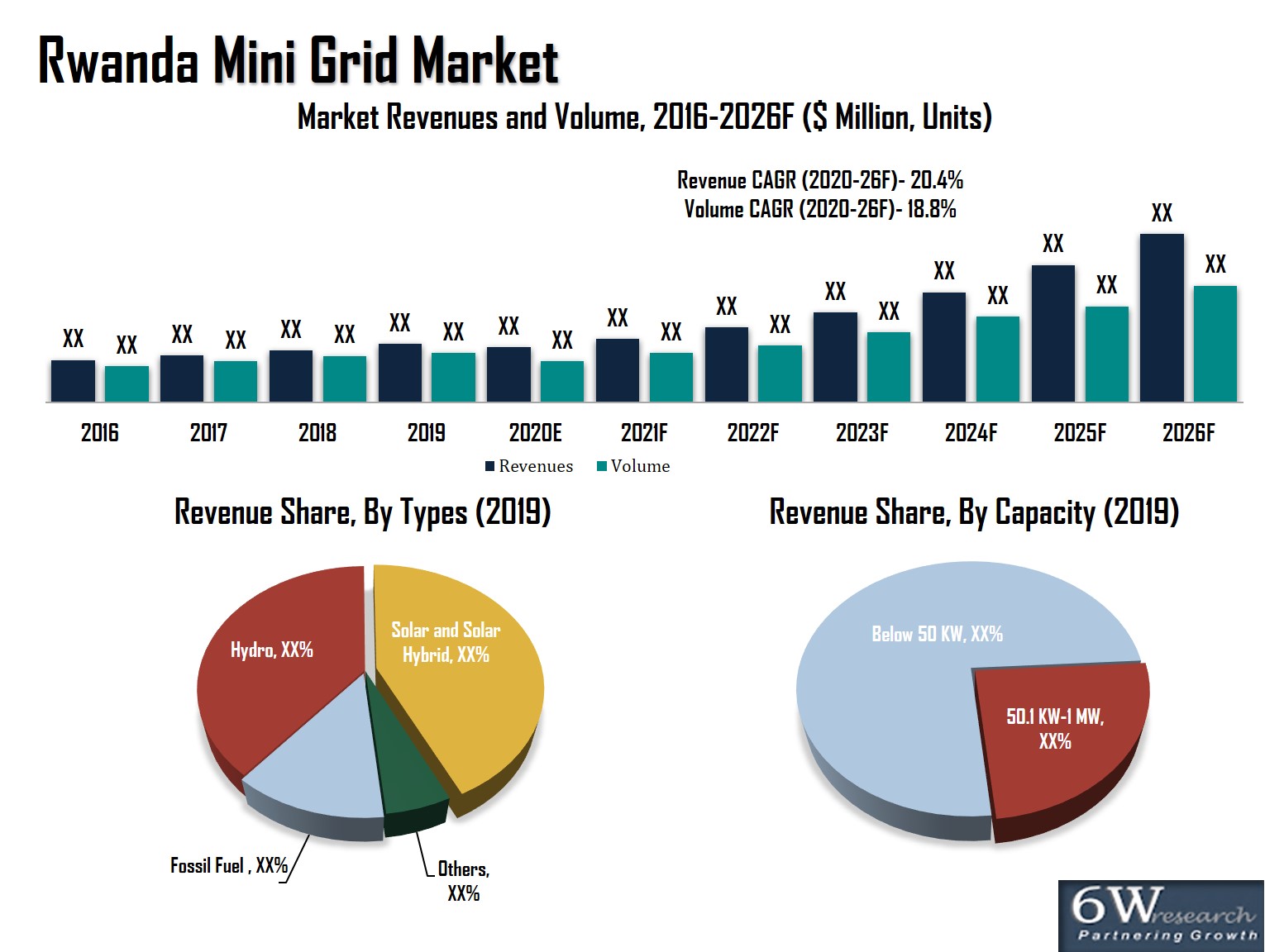Click the 6Wresearch logo
This screenshot has width=1265, height=952.
point(1162,916)
